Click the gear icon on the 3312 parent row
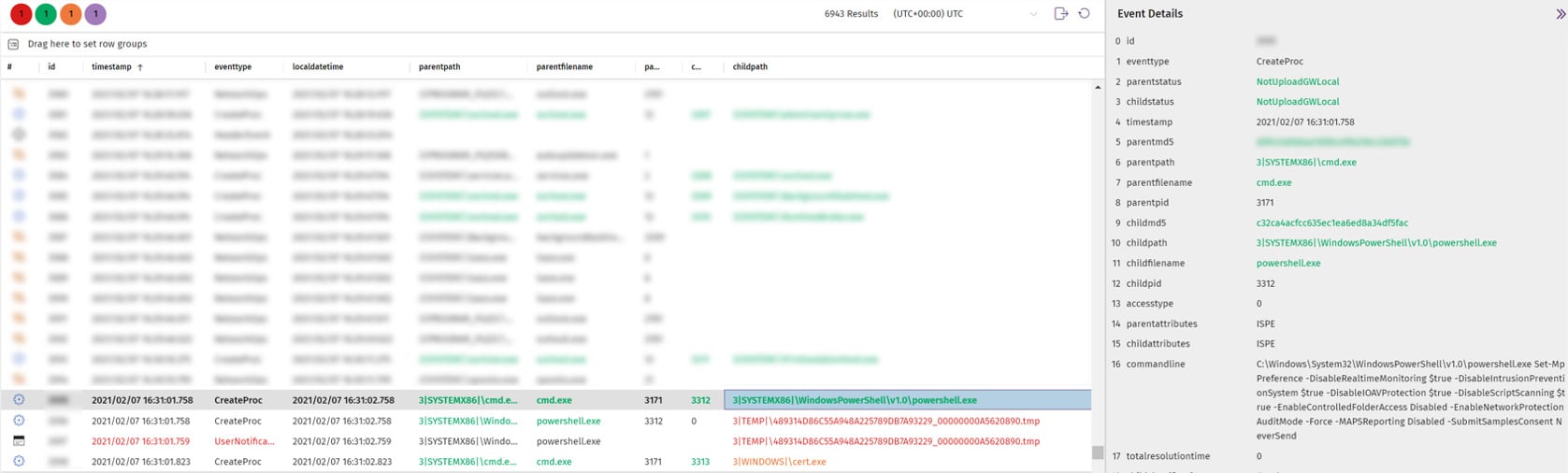This screenshot has width=1568, height=473. coord(19,421)
